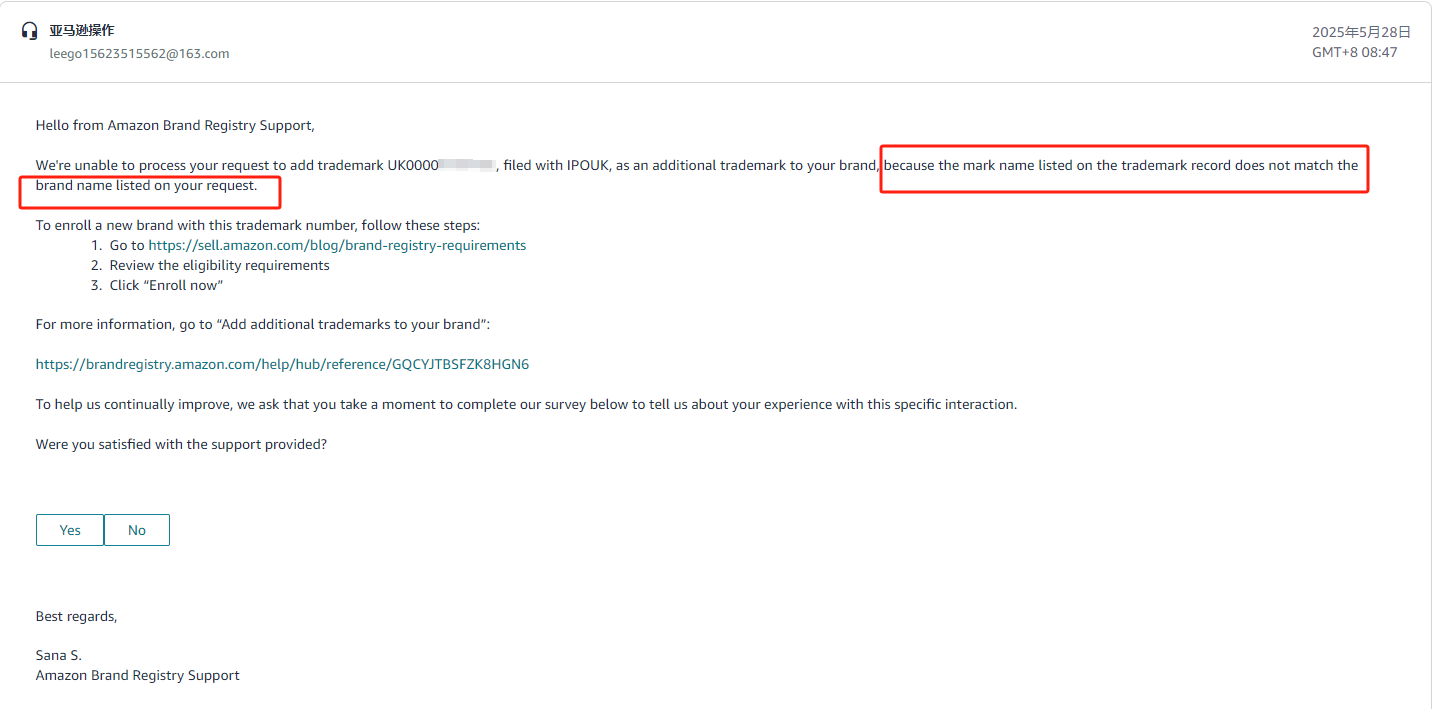Click "Were you satisfied with the support provided?"

pos(181,444)
